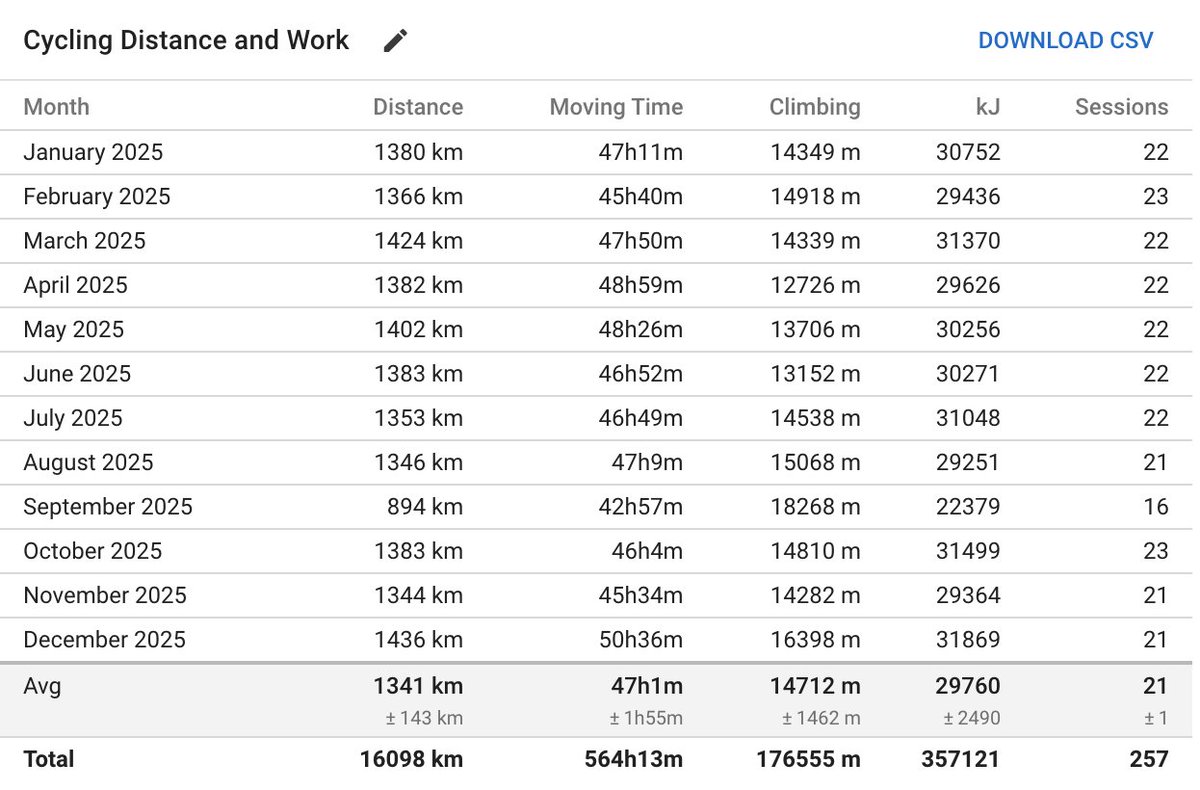Sort table by the Distance column header
Viewport: 1200px width, 790px height.
(418, 107)
